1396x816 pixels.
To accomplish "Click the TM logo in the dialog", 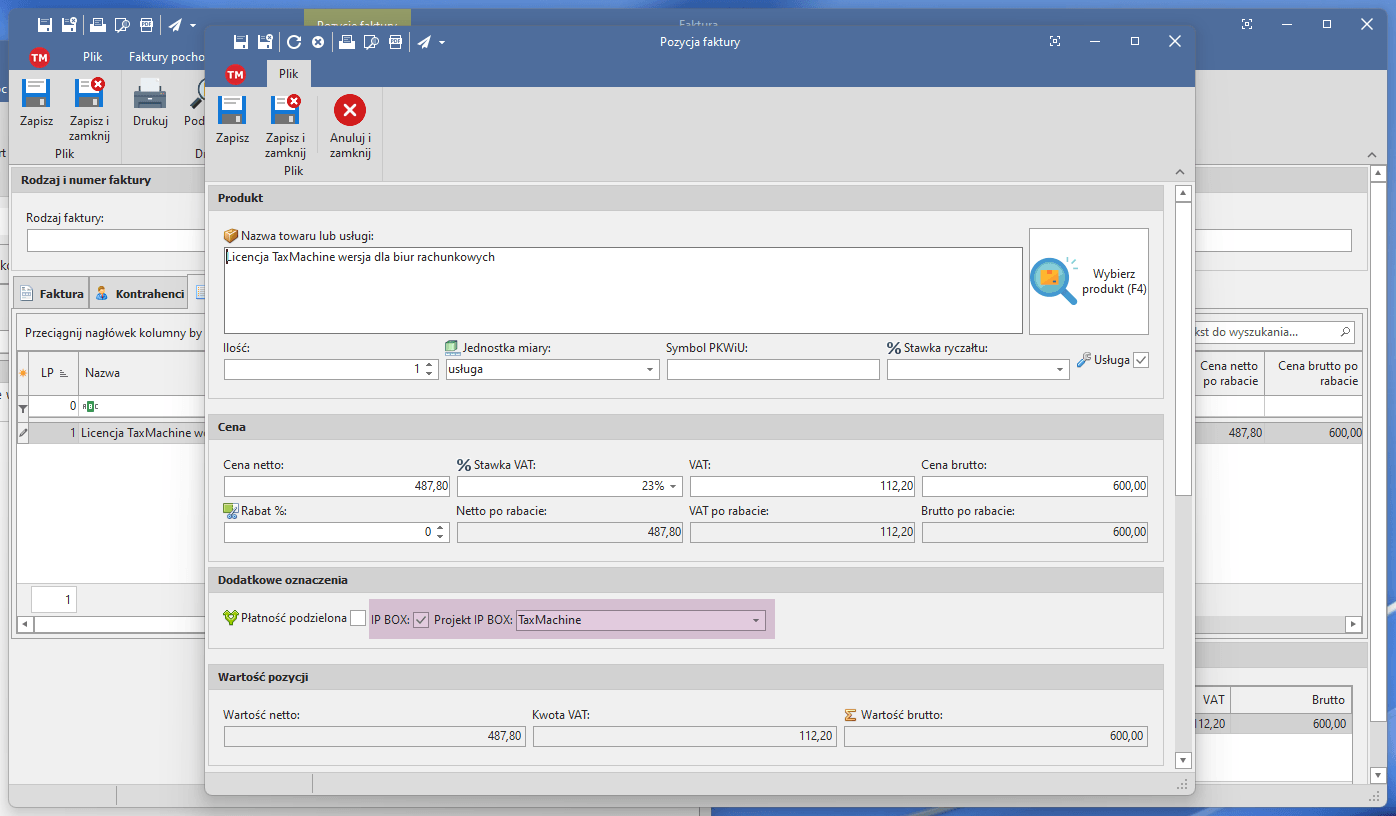I will [x=235, y=74].
